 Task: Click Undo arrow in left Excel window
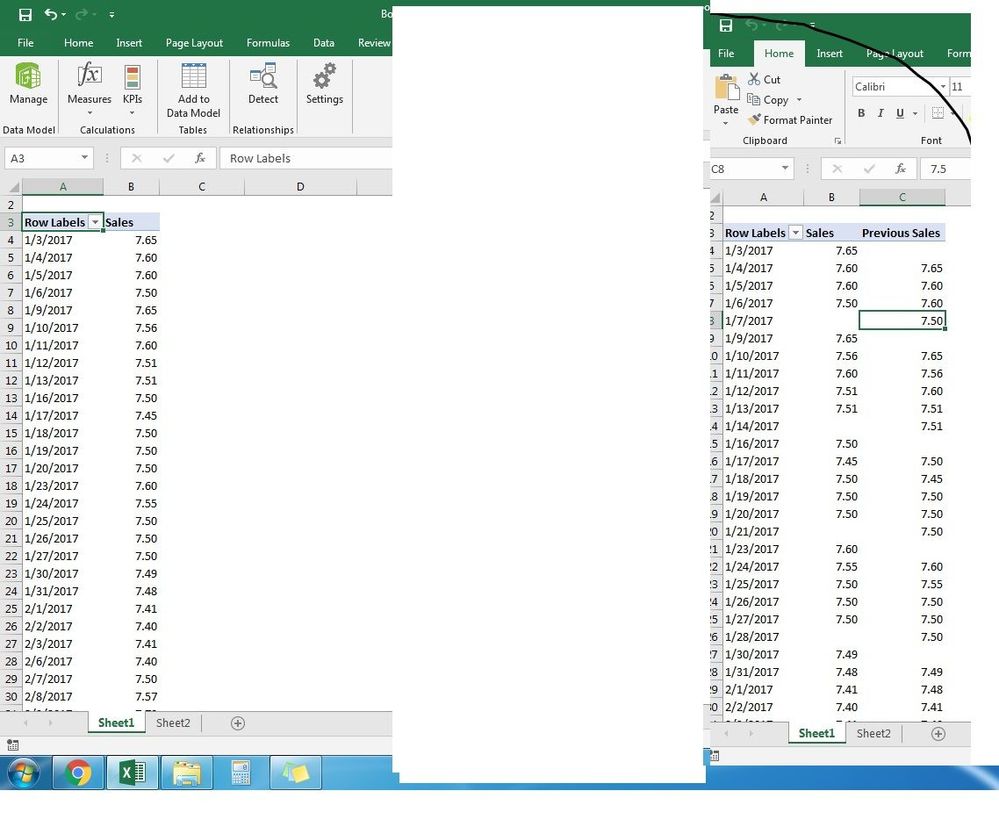click(x=51, y=14)
